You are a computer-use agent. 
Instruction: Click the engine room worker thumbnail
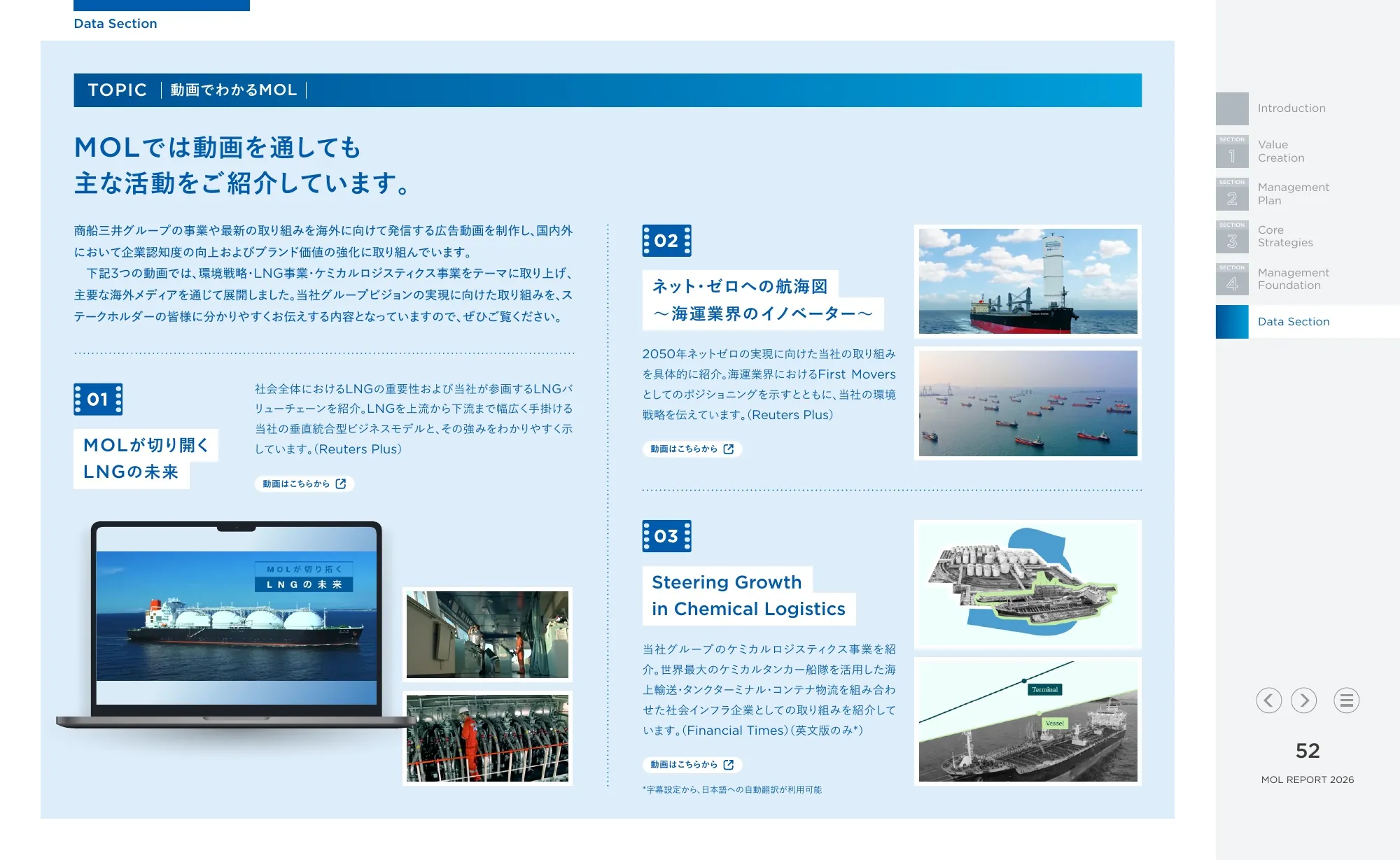[487, 738]
